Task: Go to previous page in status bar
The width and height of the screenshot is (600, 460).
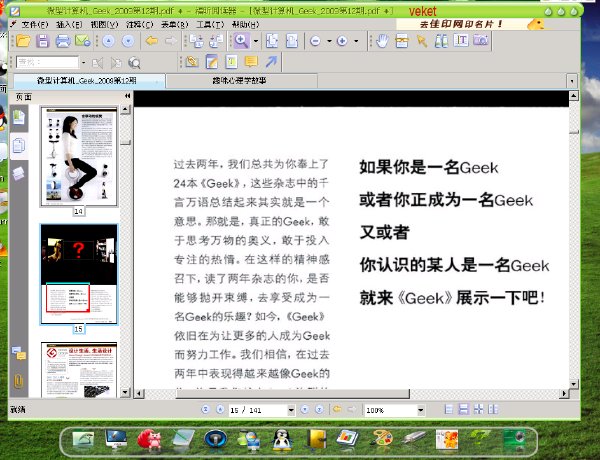Action: point(220,409)
